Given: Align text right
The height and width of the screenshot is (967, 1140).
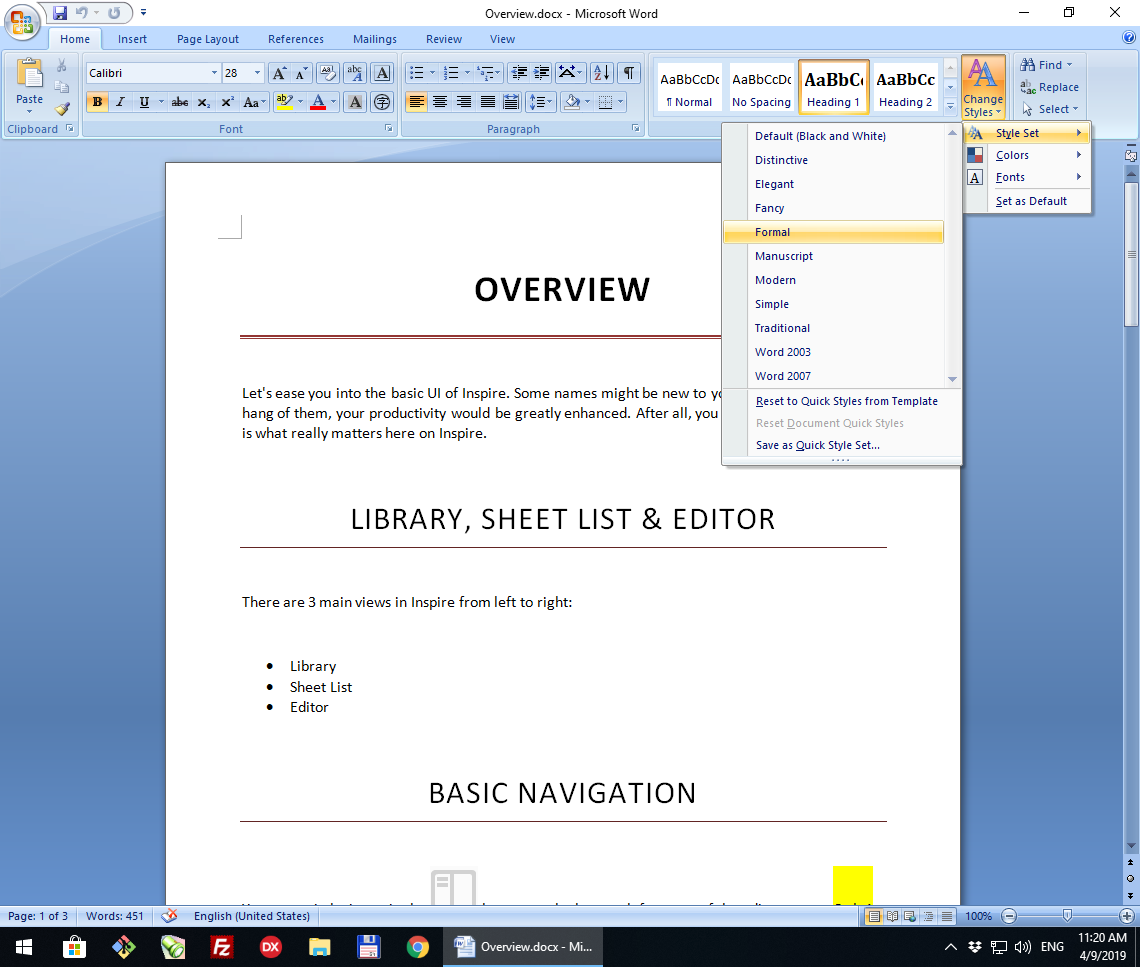Looking at the screenshot, I should pos(464,103).
